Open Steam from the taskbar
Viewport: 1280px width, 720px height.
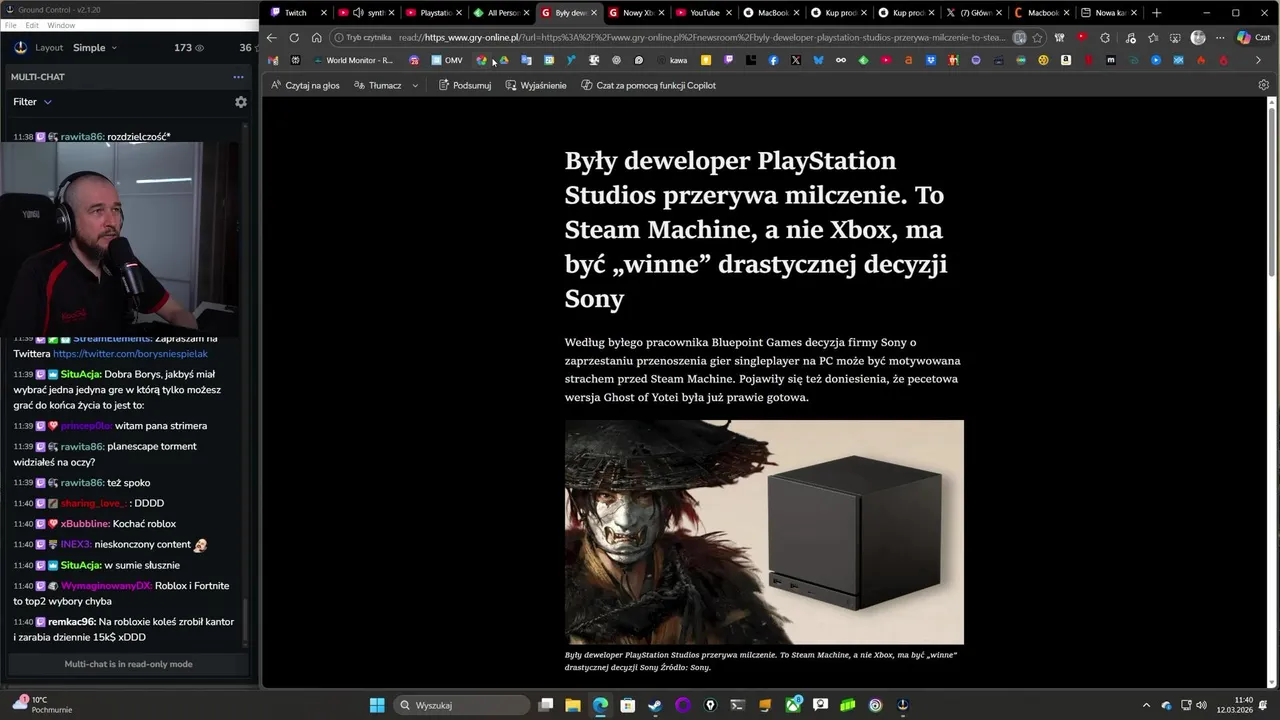point(655,705)
